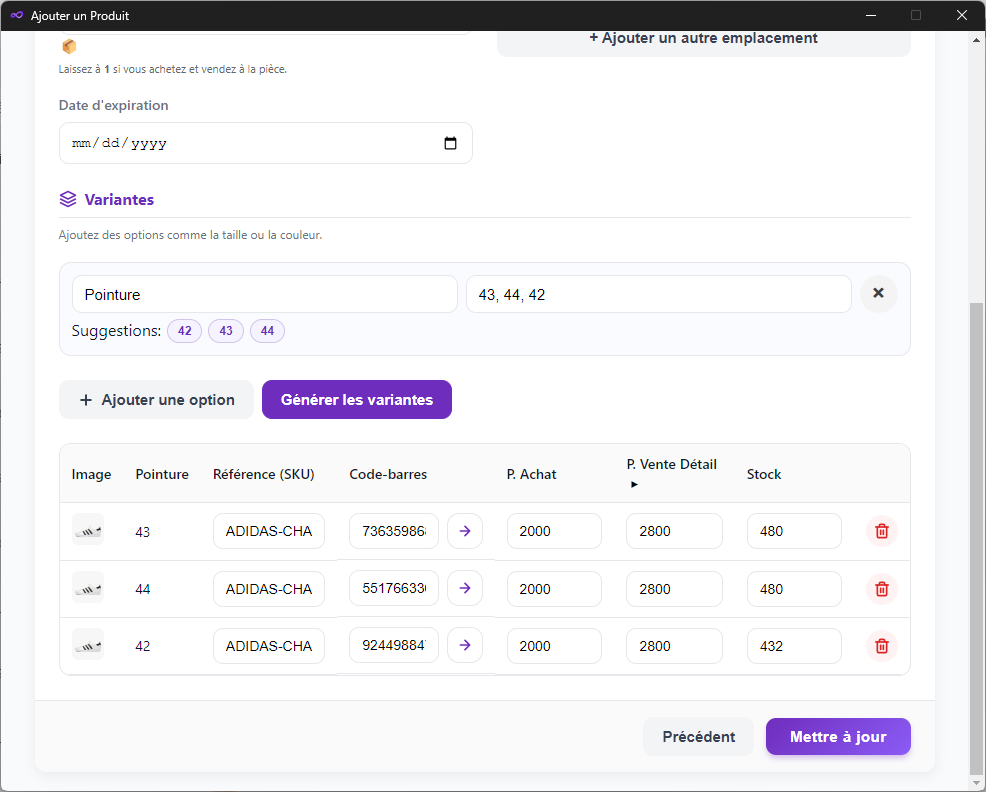This screenshot has height=792, width=986.
Task: Select suggestion chip 42
Action: tap(184, 331)
